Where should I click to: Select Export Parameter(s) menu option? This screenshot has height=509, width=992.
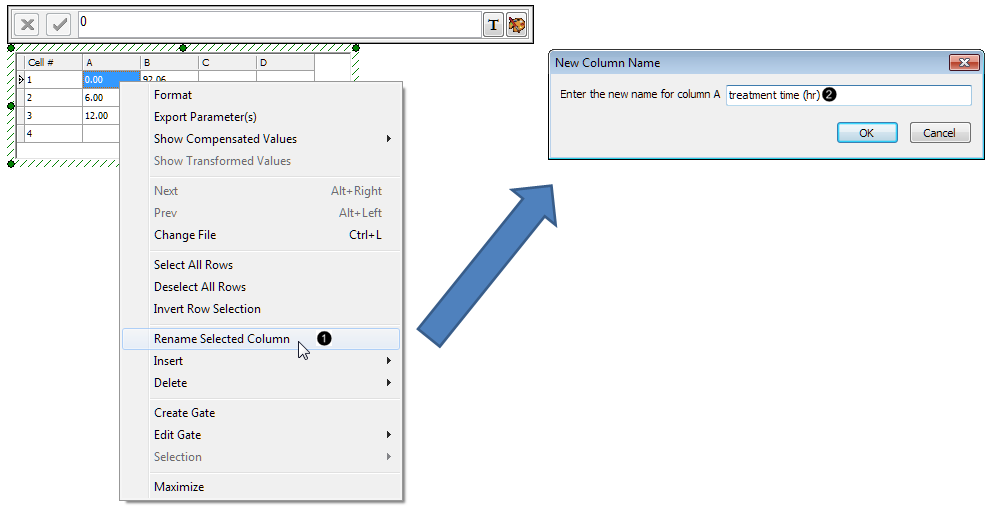pyautogui.click(x=205, y=117)
